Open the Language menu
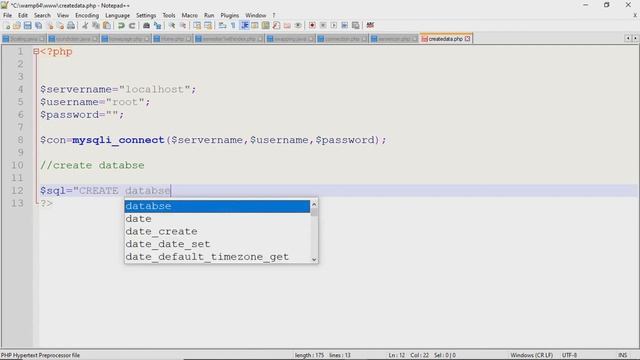 (x=118, y=16)
